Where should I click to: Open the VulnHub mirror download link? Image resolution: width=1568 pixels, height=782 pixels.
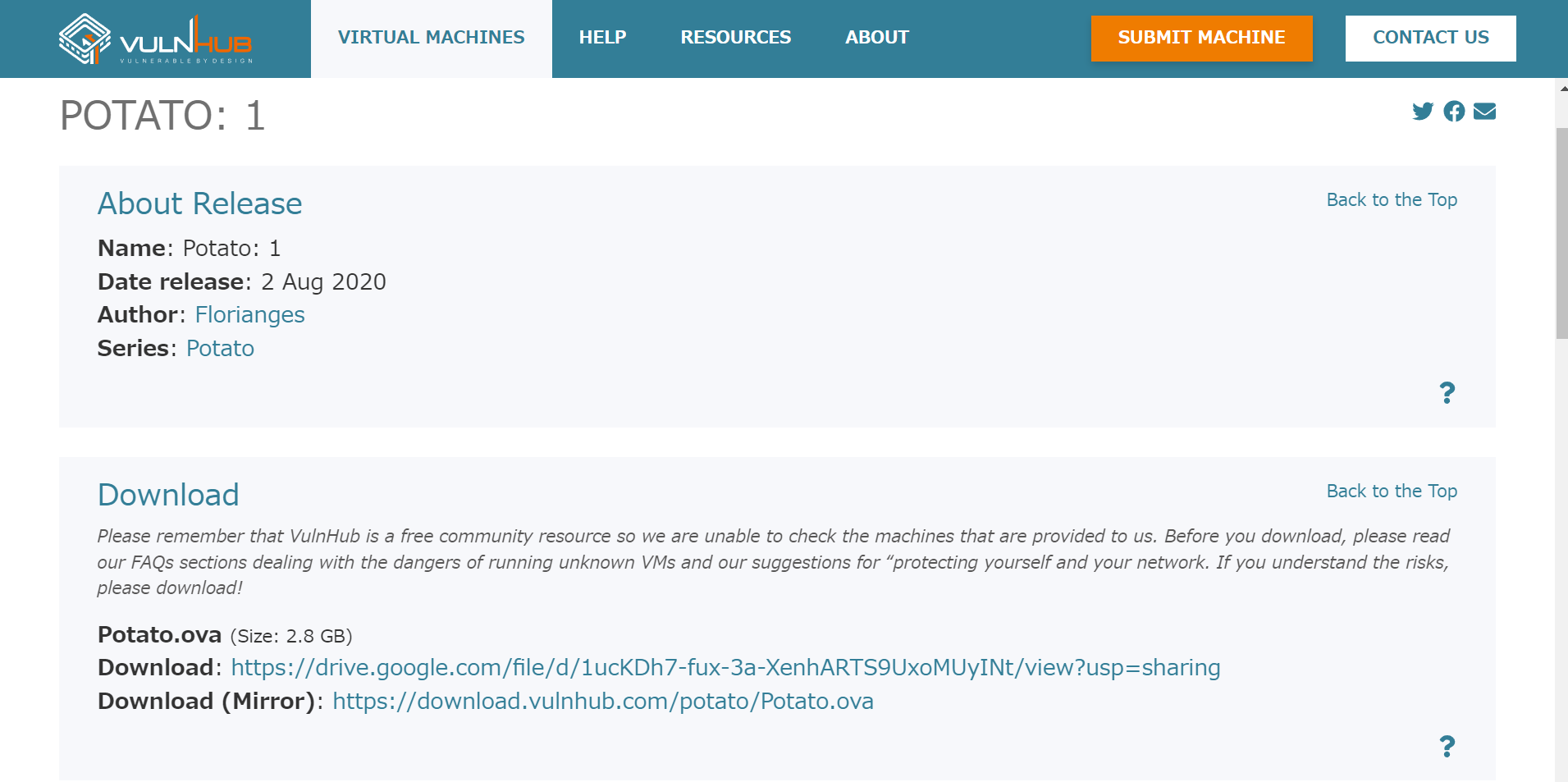point(602,701)
